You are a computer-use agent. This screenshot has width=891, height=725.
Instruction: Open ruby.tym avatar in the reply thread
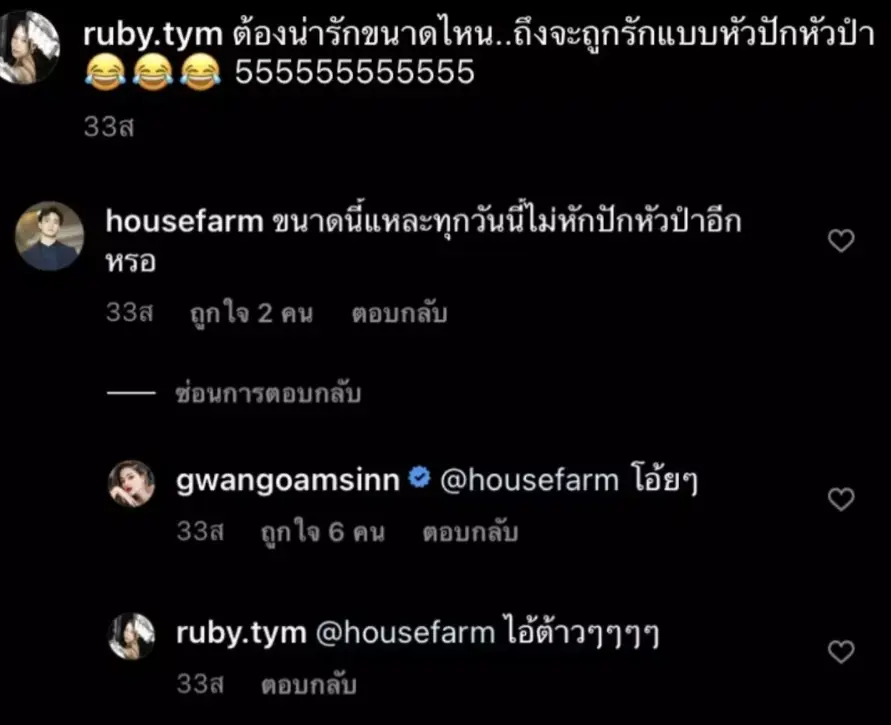131,636
